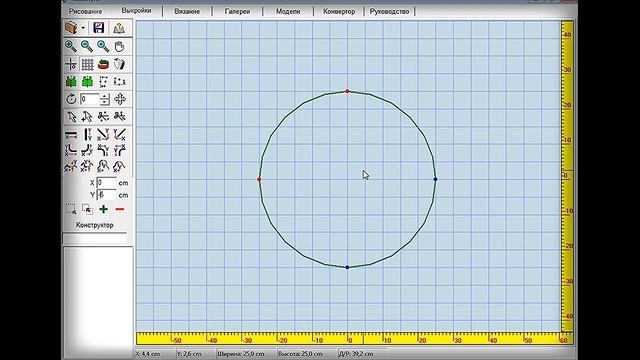Switch to the Выкройки tab
Screen dimensions: 640x360
136,11
